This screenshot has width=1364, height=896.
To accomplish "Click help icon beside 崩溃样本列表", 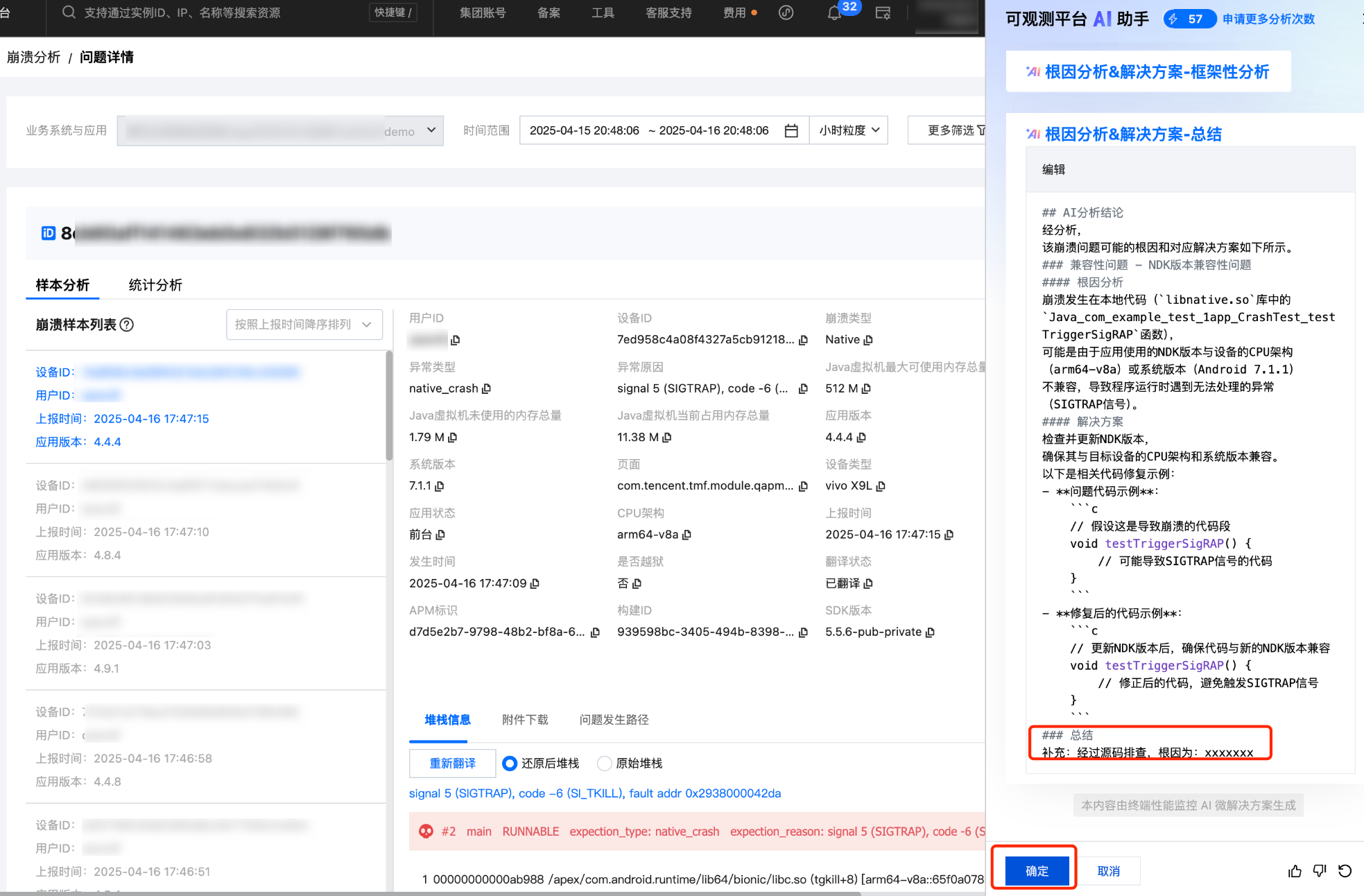I will tap(127, 325).
